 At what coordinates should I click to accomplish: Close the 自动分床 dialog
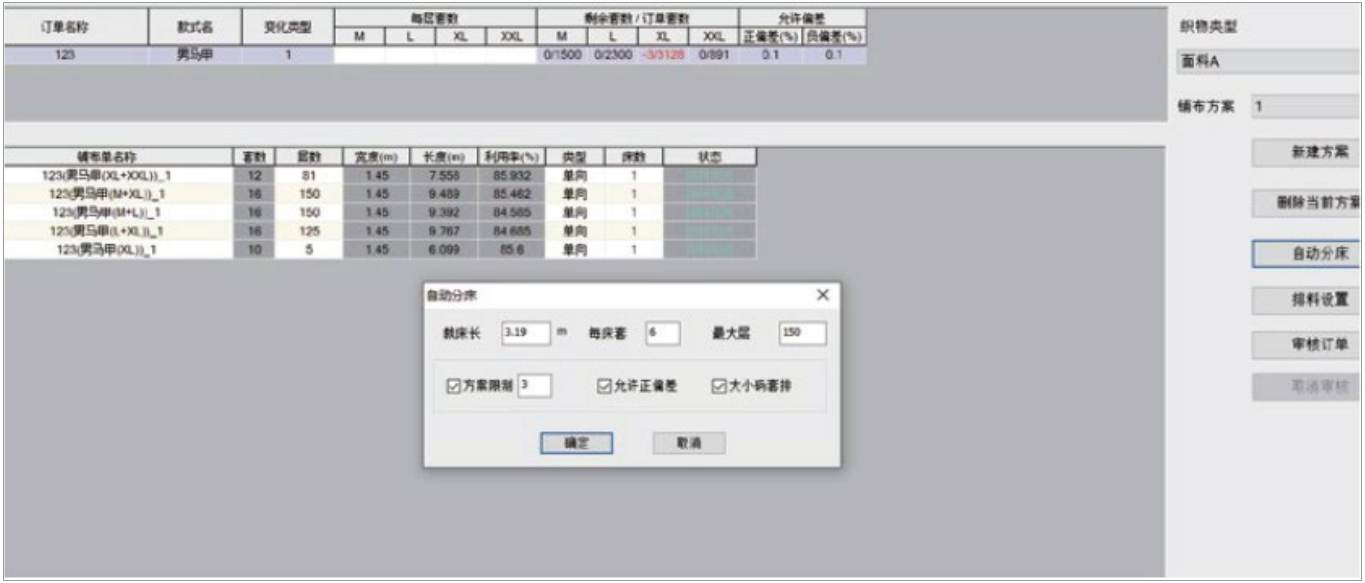pos(823,296)
